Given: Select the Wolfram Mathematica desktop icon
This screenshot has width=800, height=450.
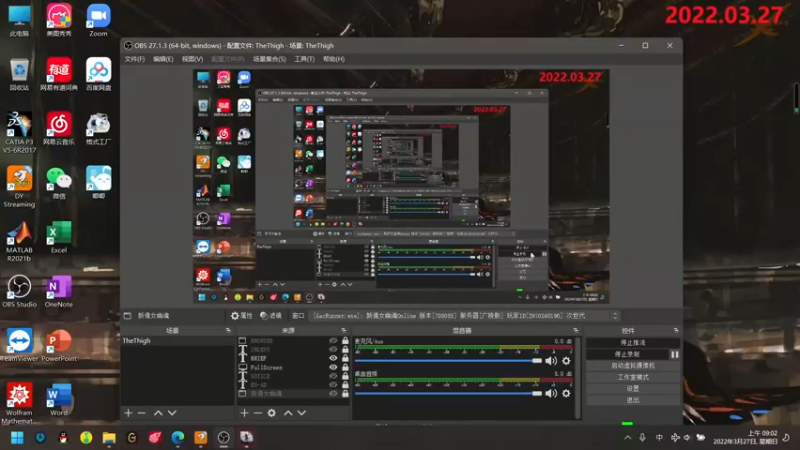Looking at the screenshot, I should (x=19, y=404).
